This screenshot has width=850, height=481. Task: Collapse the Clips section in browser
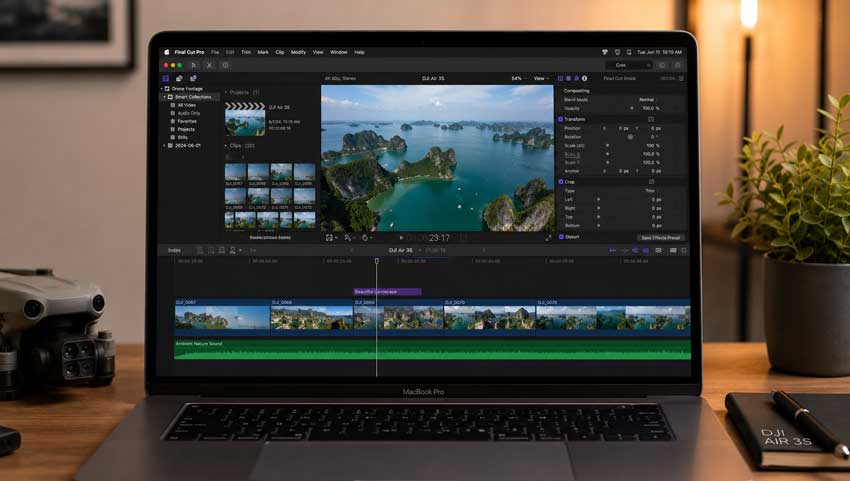tap(226, 146)
